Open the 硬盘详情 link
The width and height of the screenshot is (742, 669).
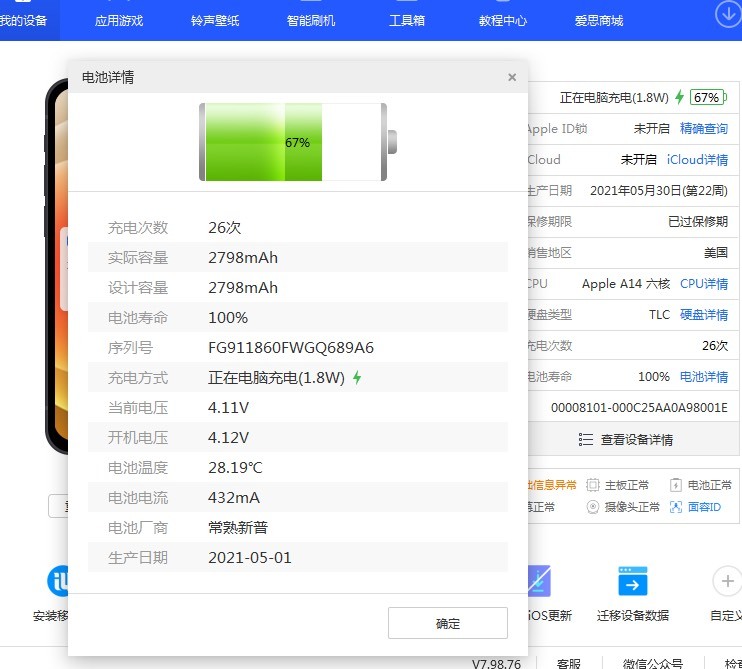[704, 315]
